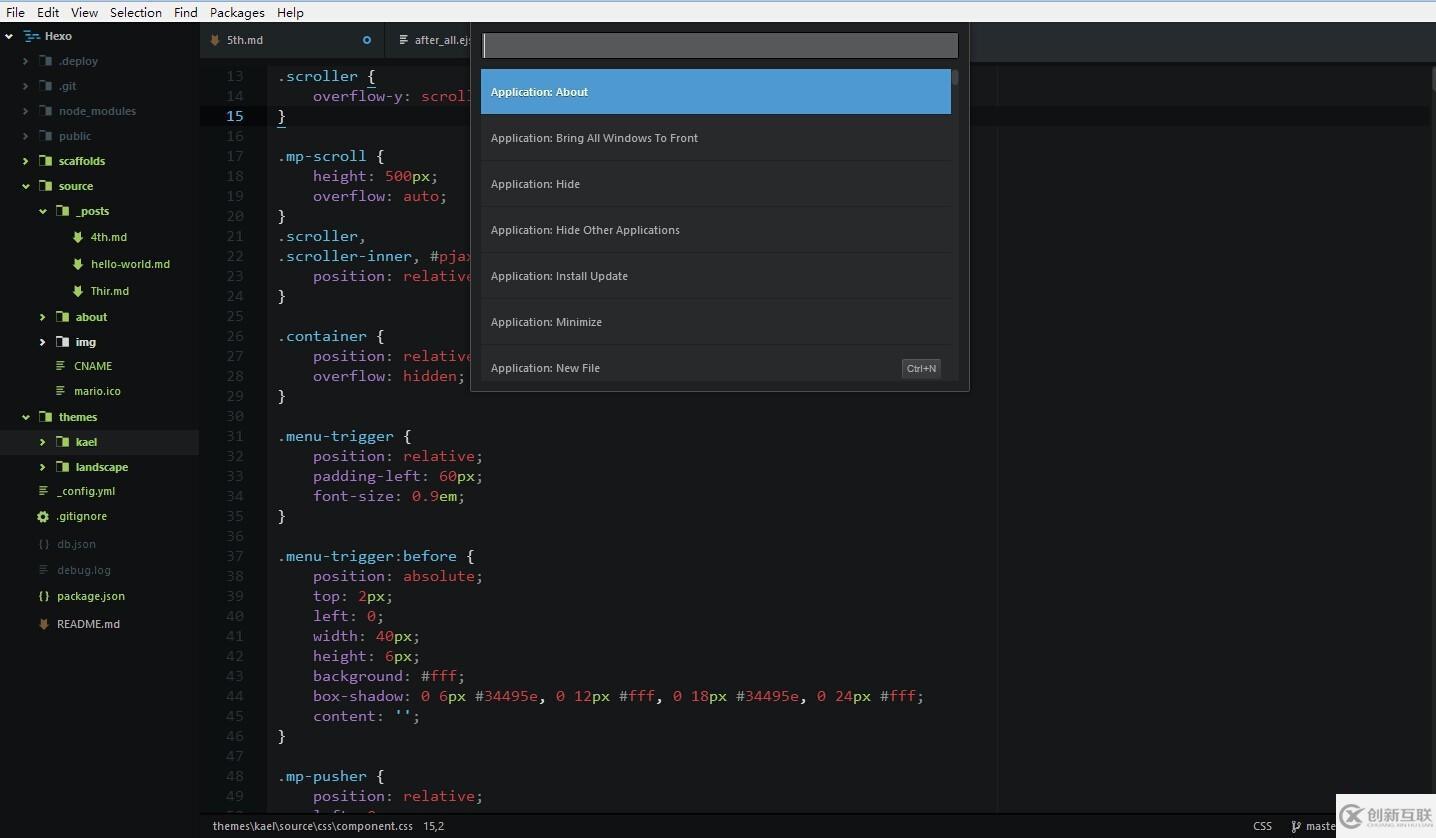Open the Edit menu
The image size is (1436, 838).
click(x=48, y=12)
